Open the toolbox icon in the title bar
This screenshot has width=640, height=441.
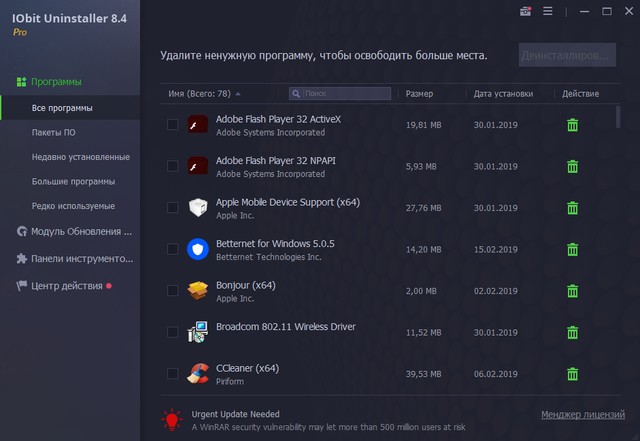[526, 12]
